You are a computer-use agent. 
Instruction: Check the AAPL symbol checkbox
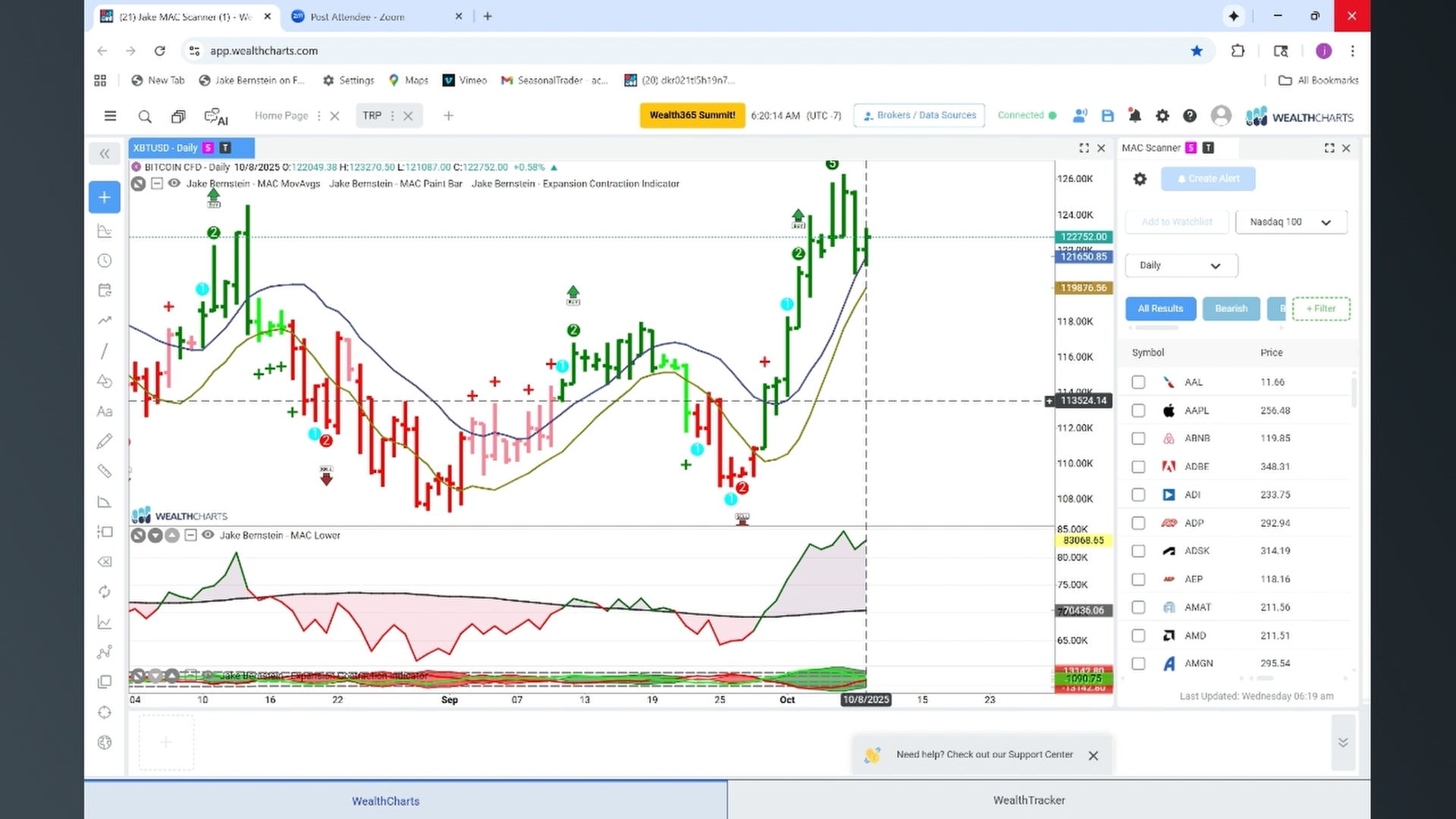click(x=1138, y=410)
